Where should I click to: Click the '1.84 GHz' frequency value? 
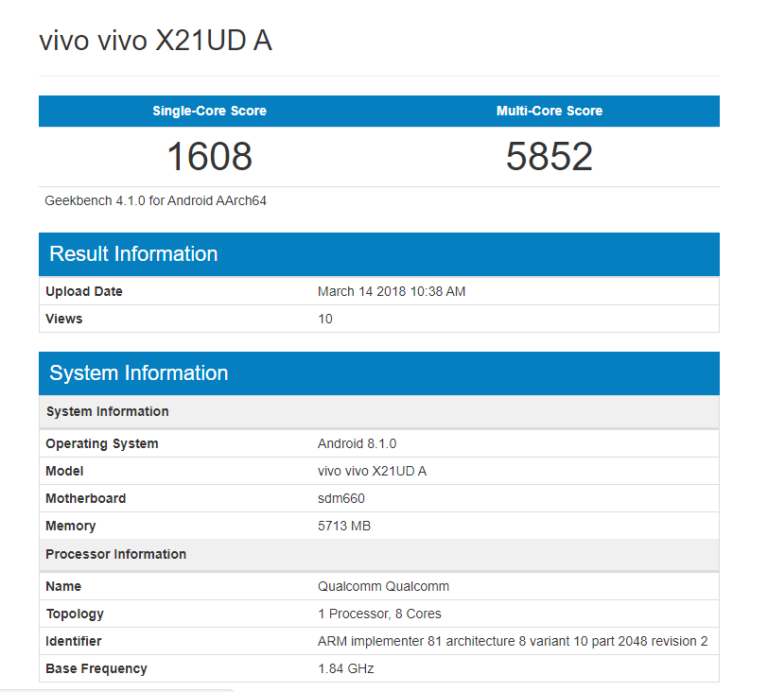point(346,669)
